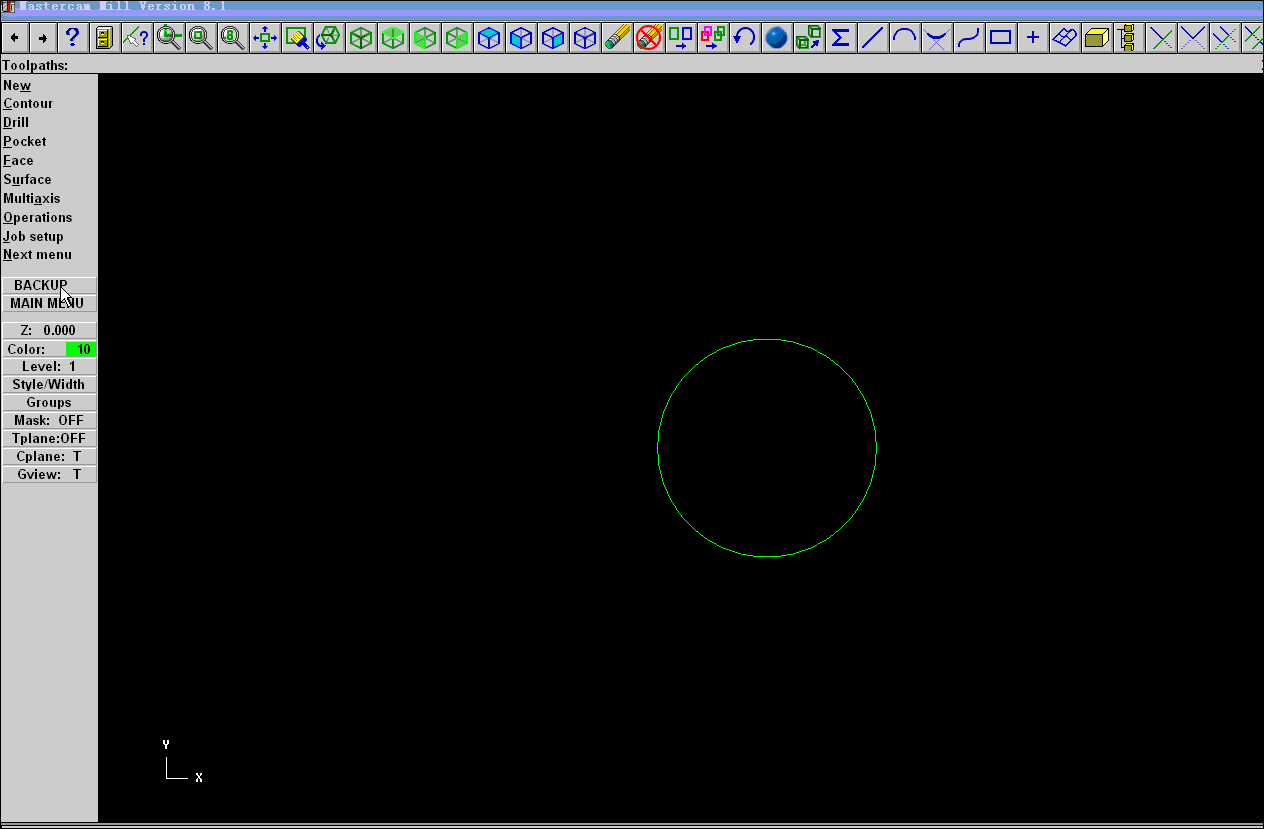The width and height of the screenshot is (1264, 829).
Task: Fit geometry to screen with four-arrow icon
Action: [x=264, y=38]
